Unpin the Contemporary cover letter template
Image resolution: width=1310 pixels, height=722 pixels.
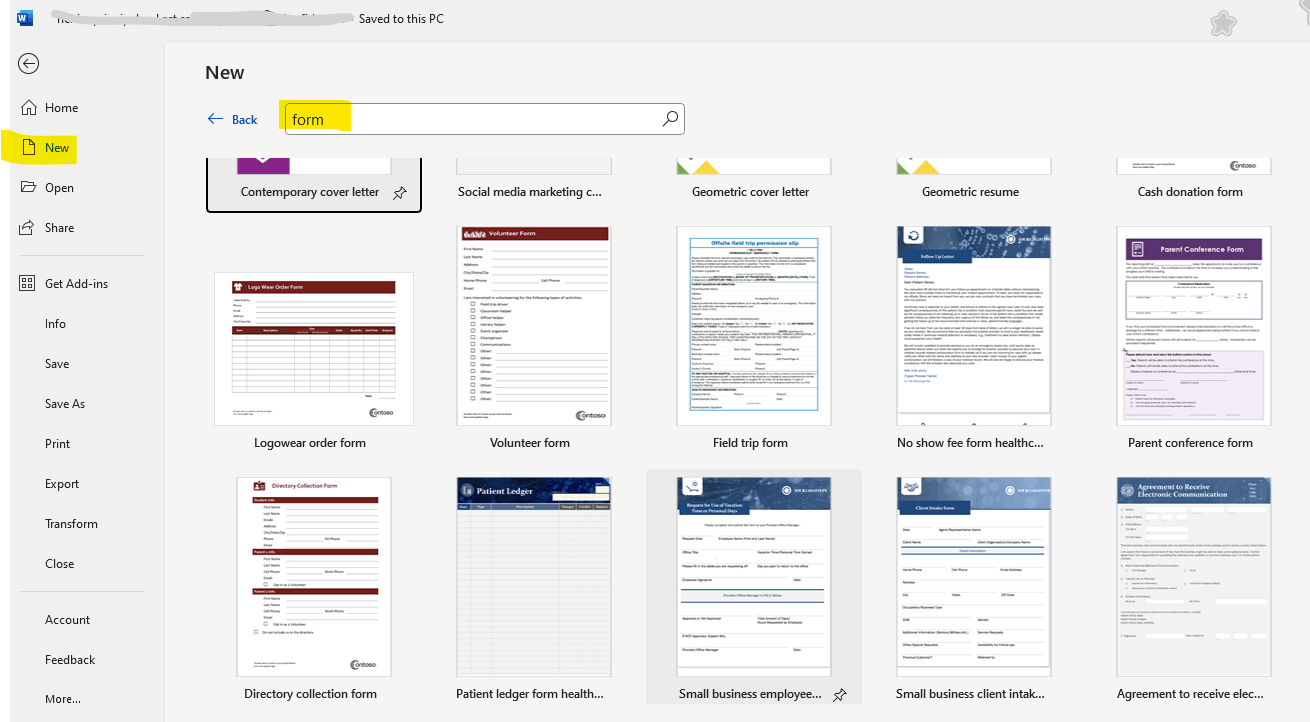(x=400, y=195)
